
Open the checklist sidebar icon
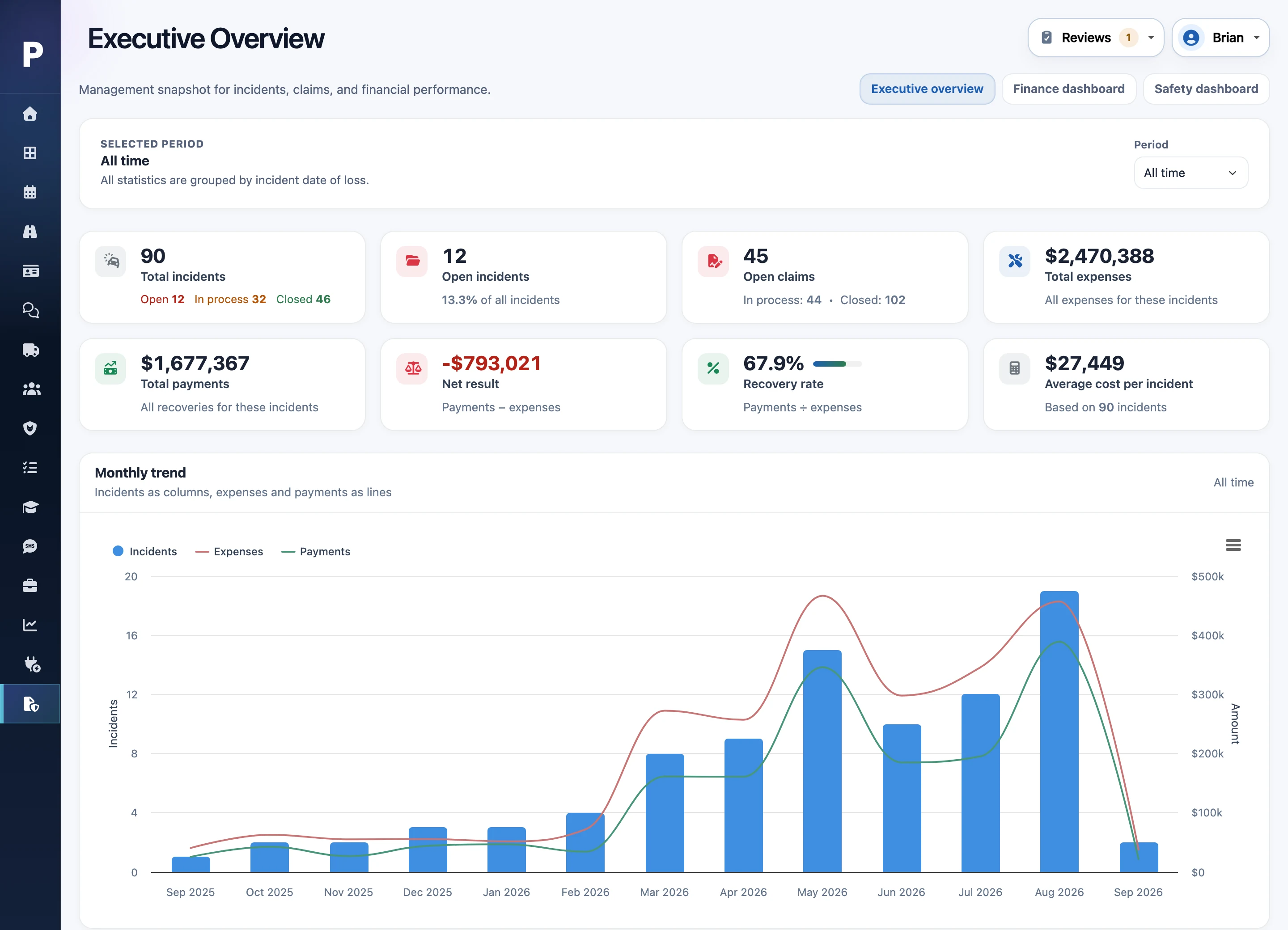pos(30,467)
